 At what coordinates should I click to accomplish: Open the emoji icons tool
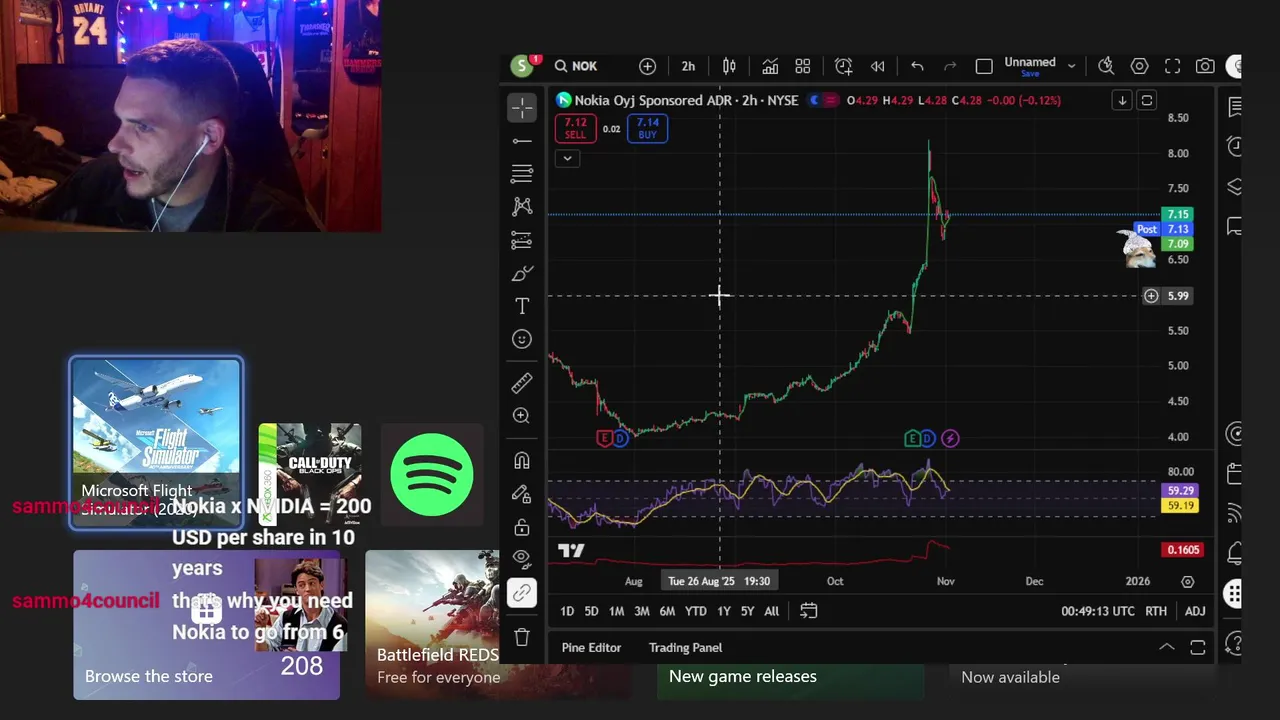(x=522, y=339)
